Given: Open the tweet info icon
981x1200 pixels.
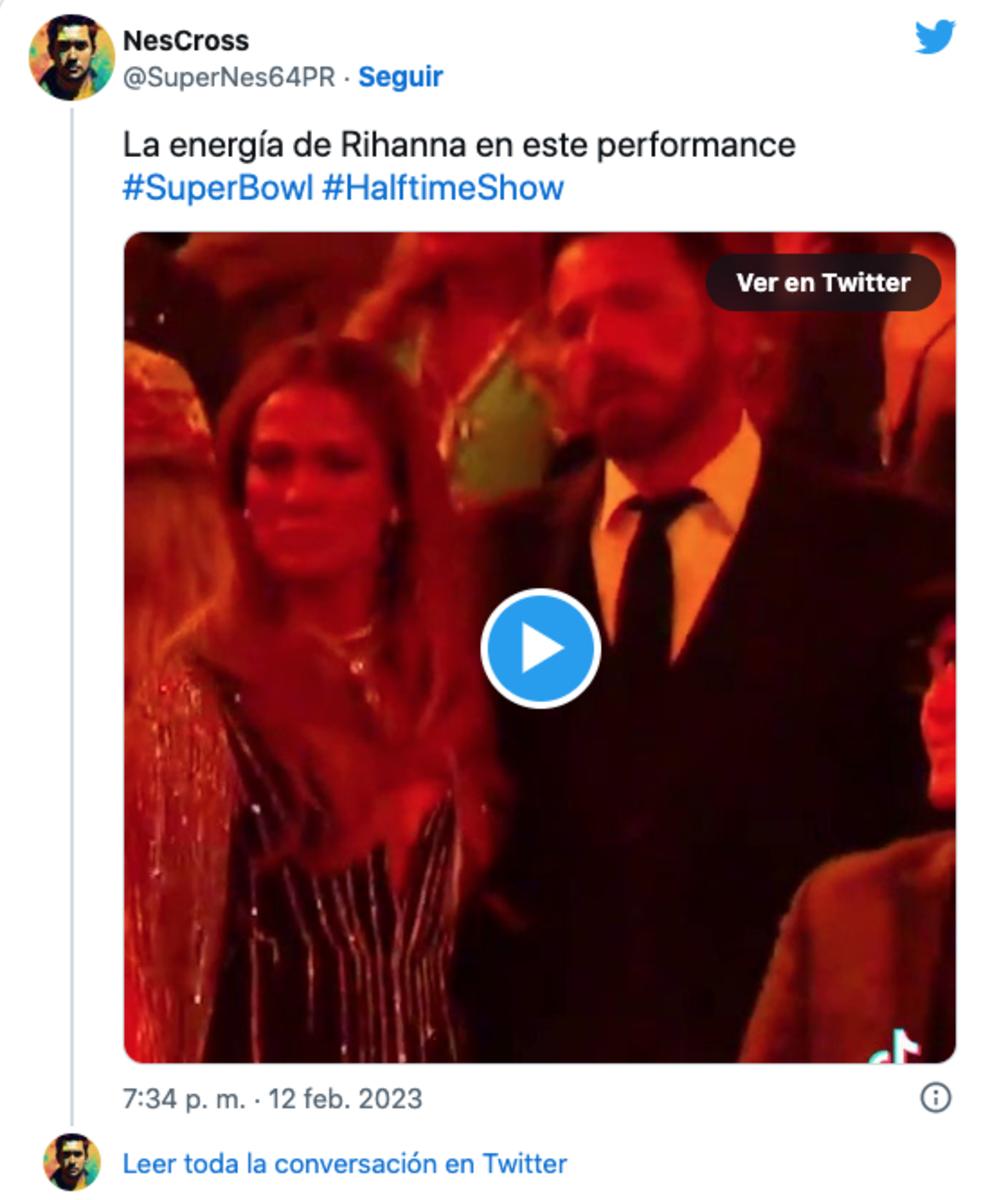Looking at the screenshot, I should coord(934,1097).
